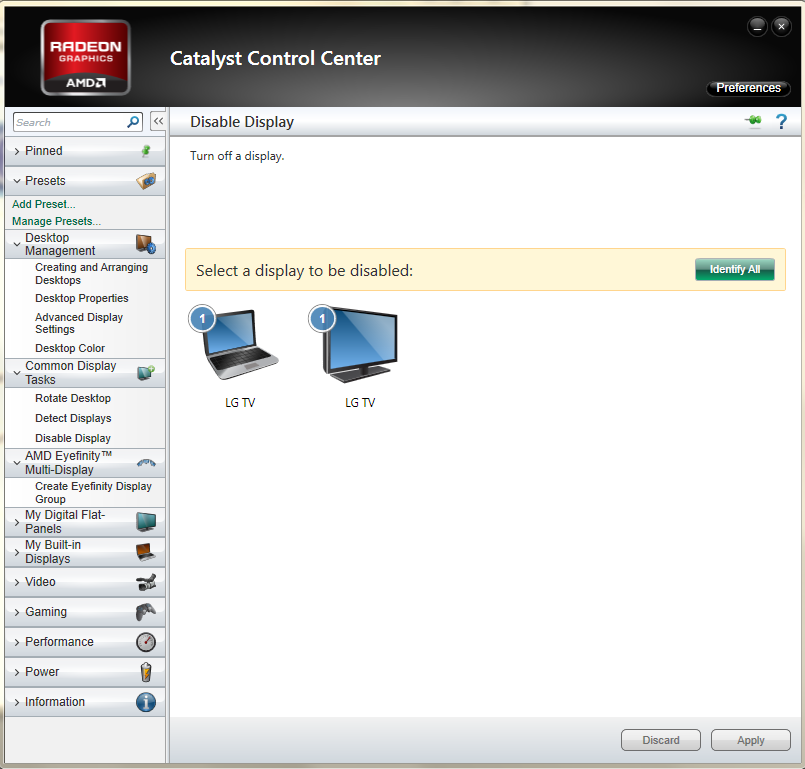The image size is (805, 769).
Task: Select Disable Display in sidebar
Action: 73,438
